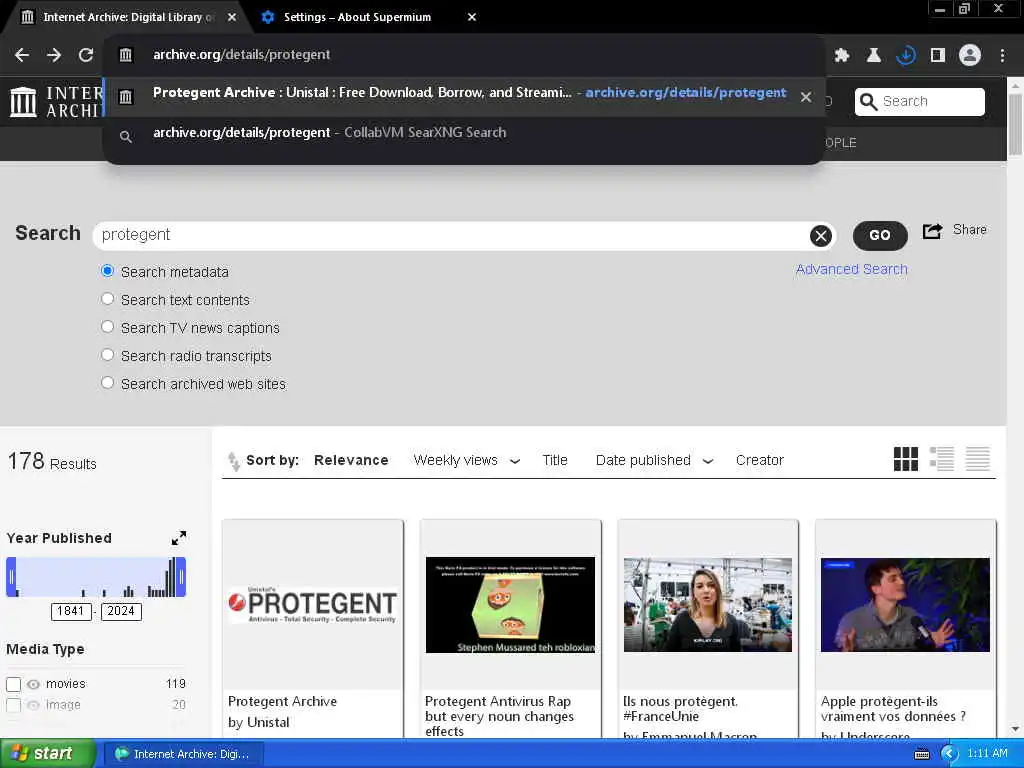Sort results by Title
This screenshot has width=1024, height=768.
554,460
